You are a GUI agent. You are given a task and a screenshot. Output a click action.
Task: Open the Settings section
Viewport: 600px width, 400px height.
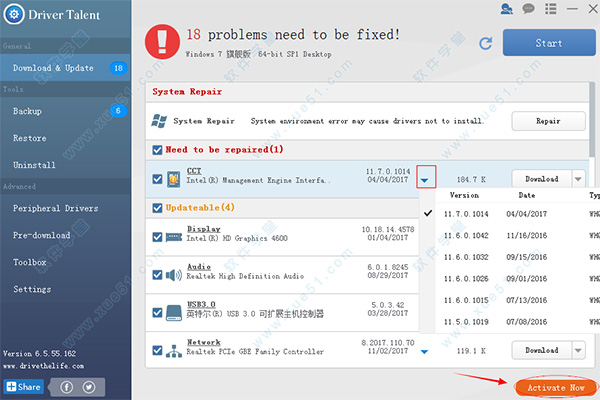coord(65,289)
